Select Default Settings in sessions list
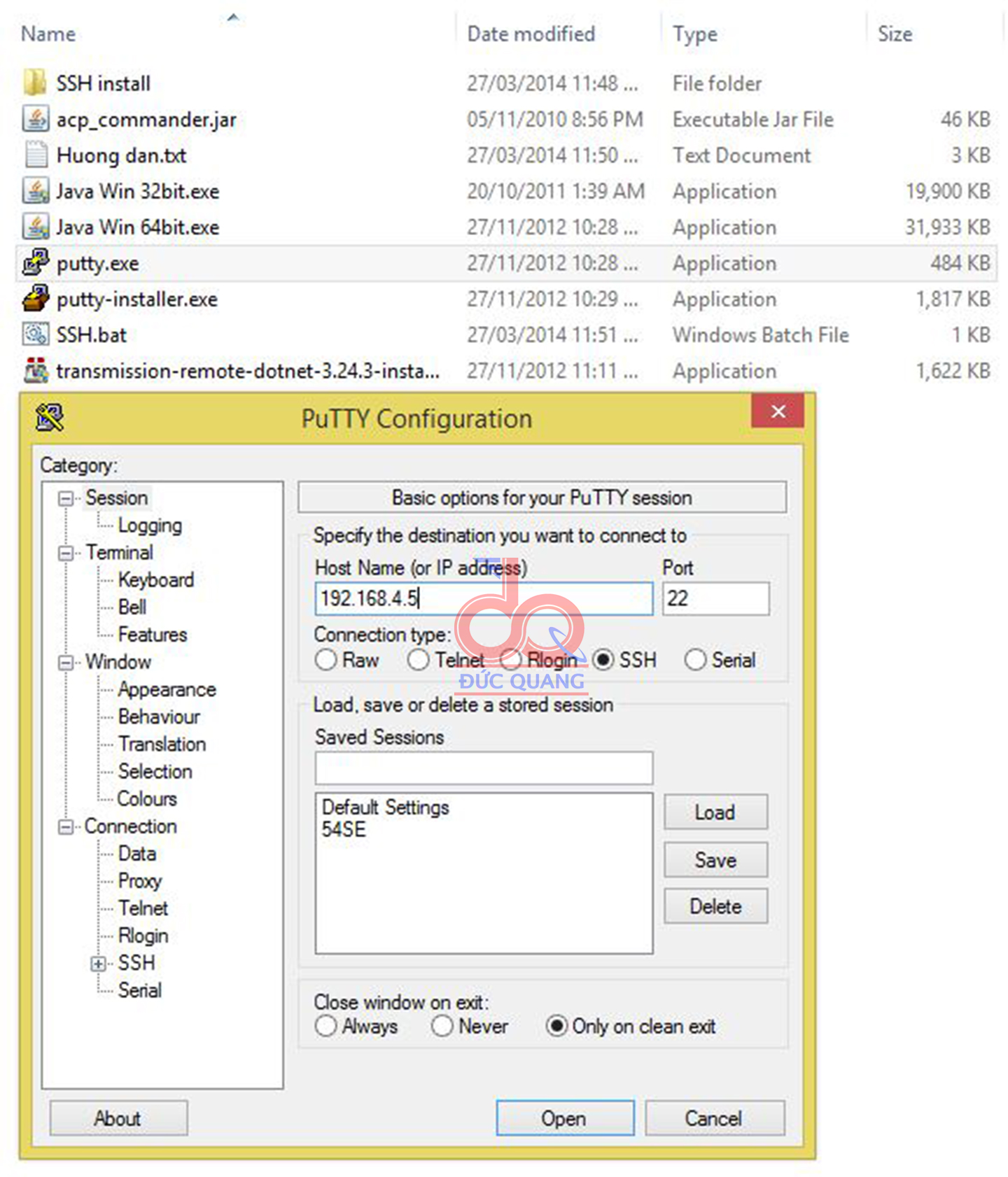1008x1177 pixels. (x=385, y=807)
